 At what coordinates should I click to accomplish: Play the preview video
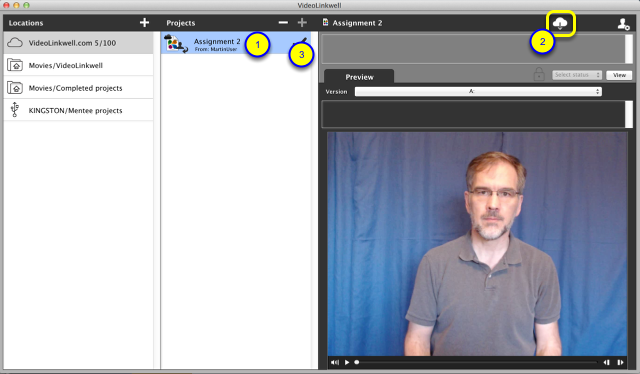coord(347,362)
